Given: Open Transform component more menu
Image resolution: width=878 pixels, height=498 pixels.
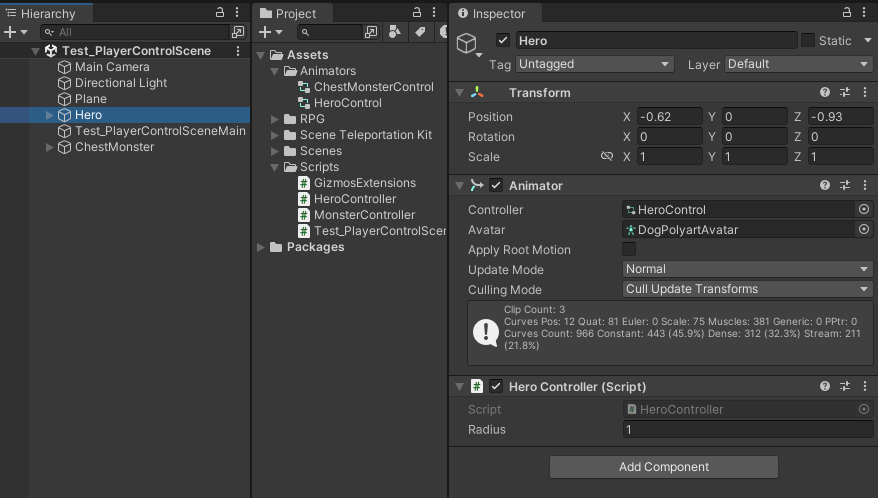Looking at the screenshot, I should [865, 92].
